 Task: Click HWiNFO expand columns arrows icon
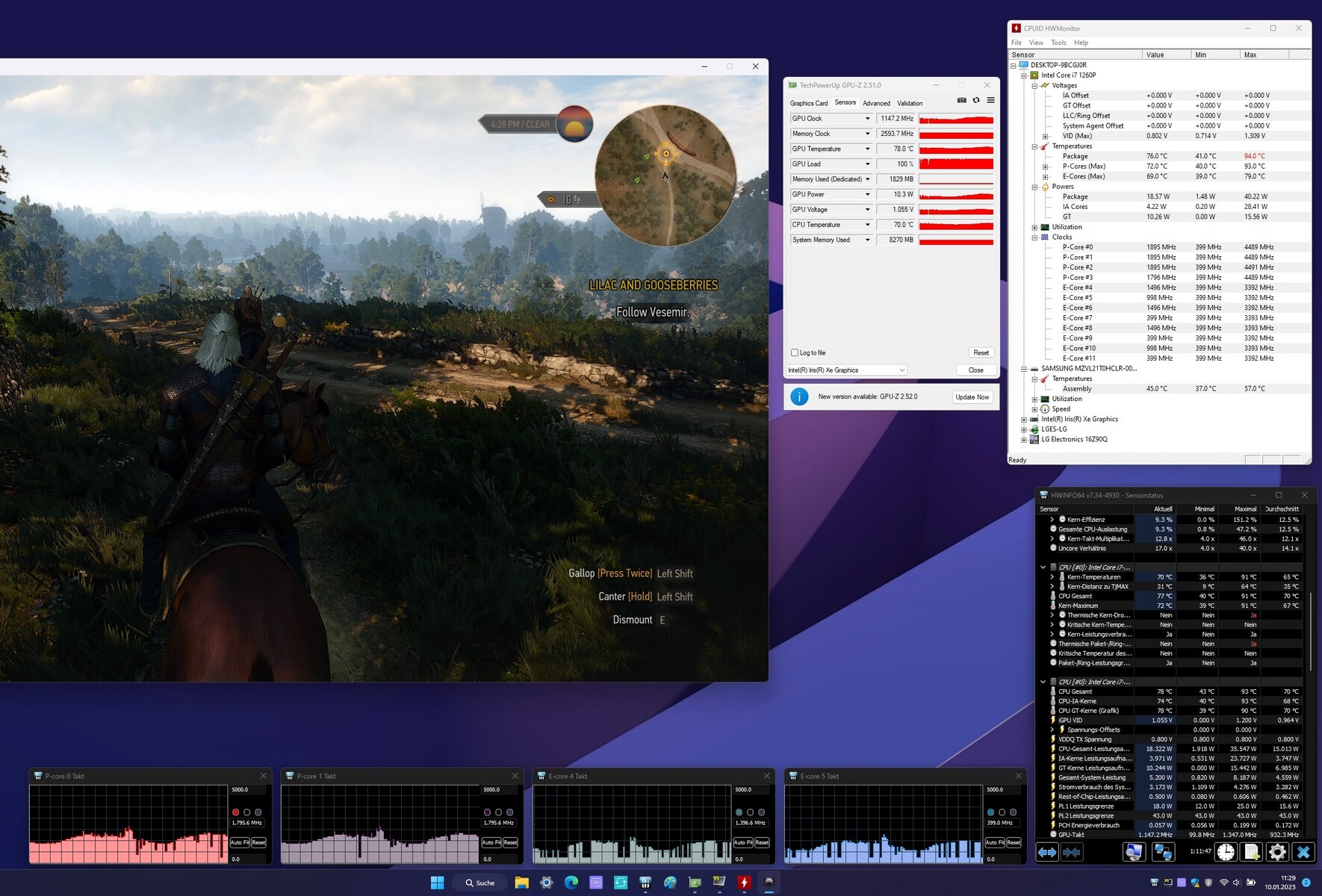coord(1047,852)
